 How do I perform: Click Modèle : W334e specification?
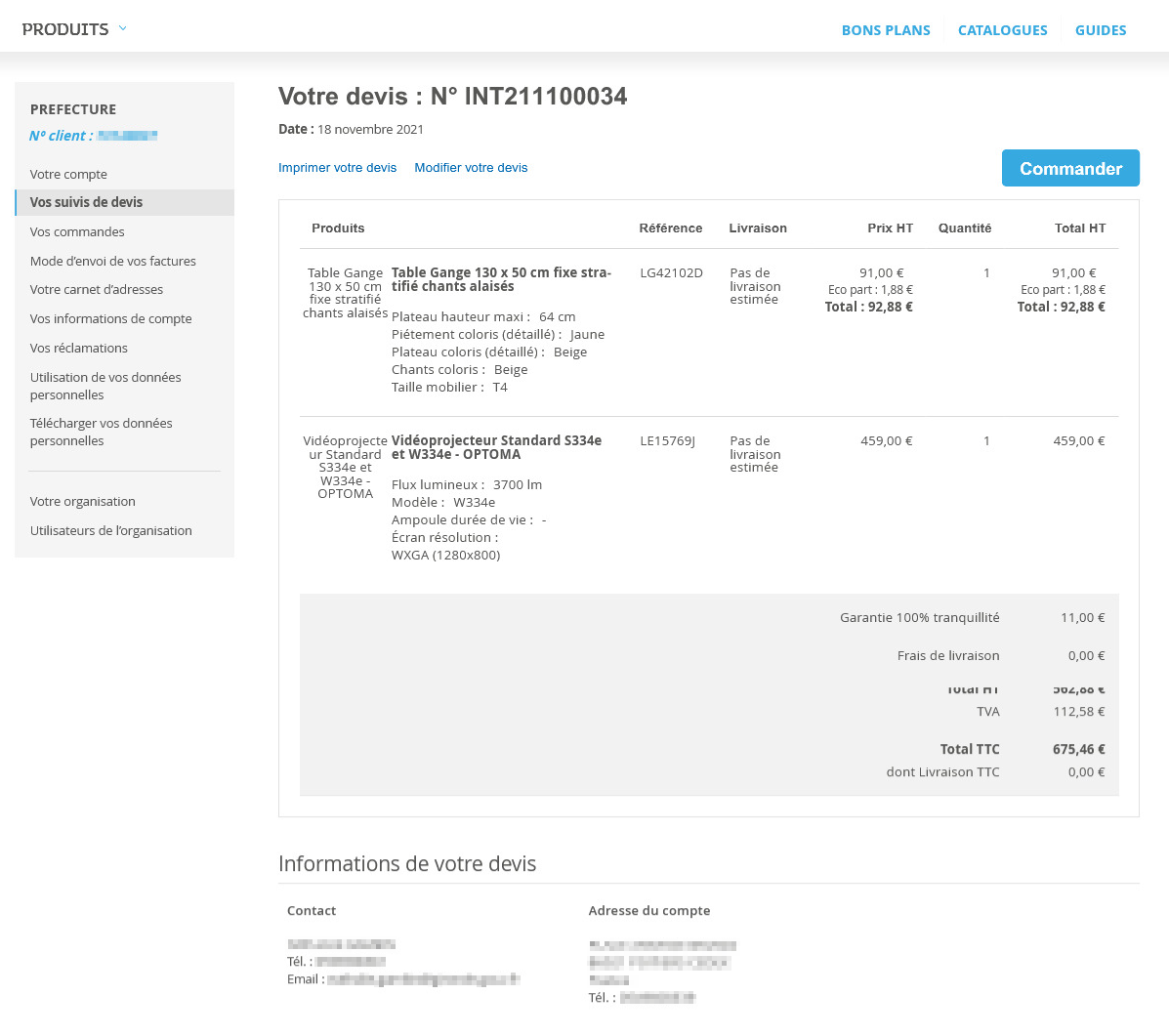[442, 502]
